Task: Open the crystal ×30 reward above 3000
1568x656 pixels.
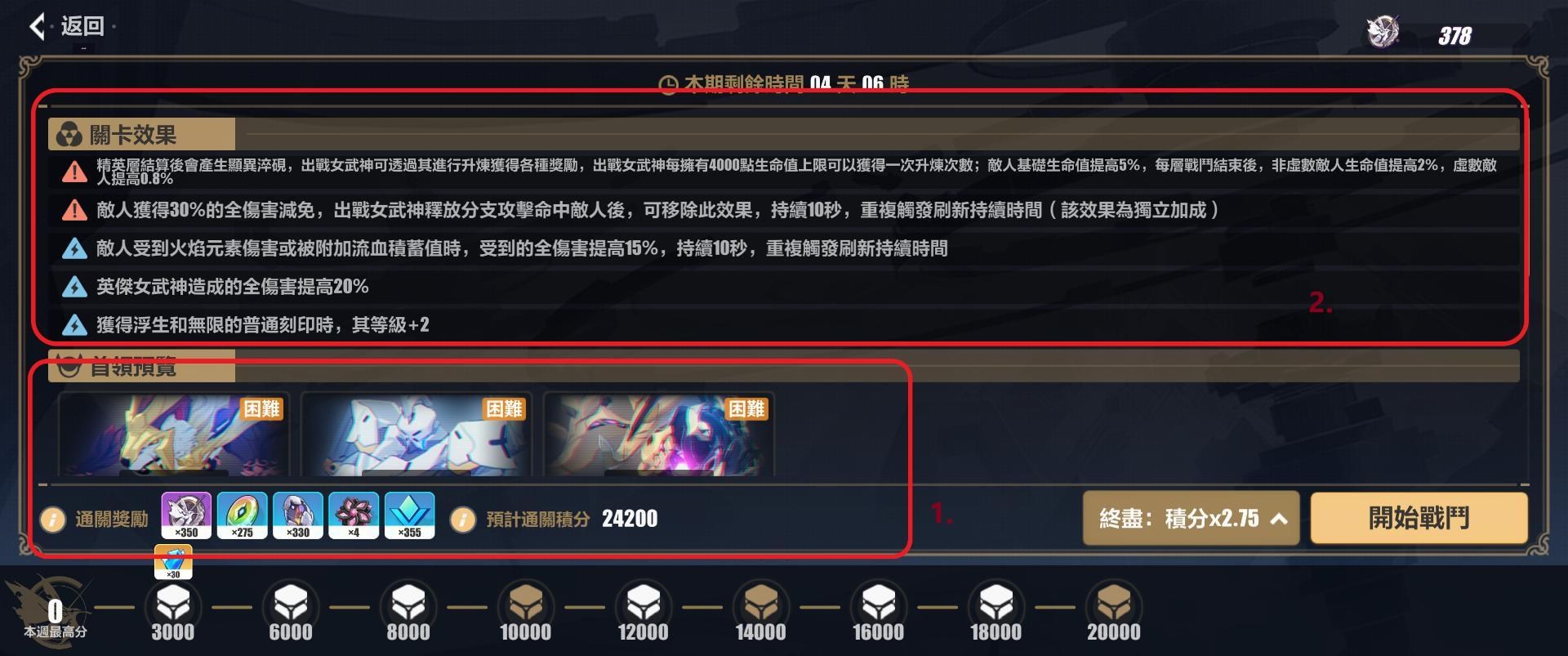Action: pyautogui.click(x=173, y=563)
